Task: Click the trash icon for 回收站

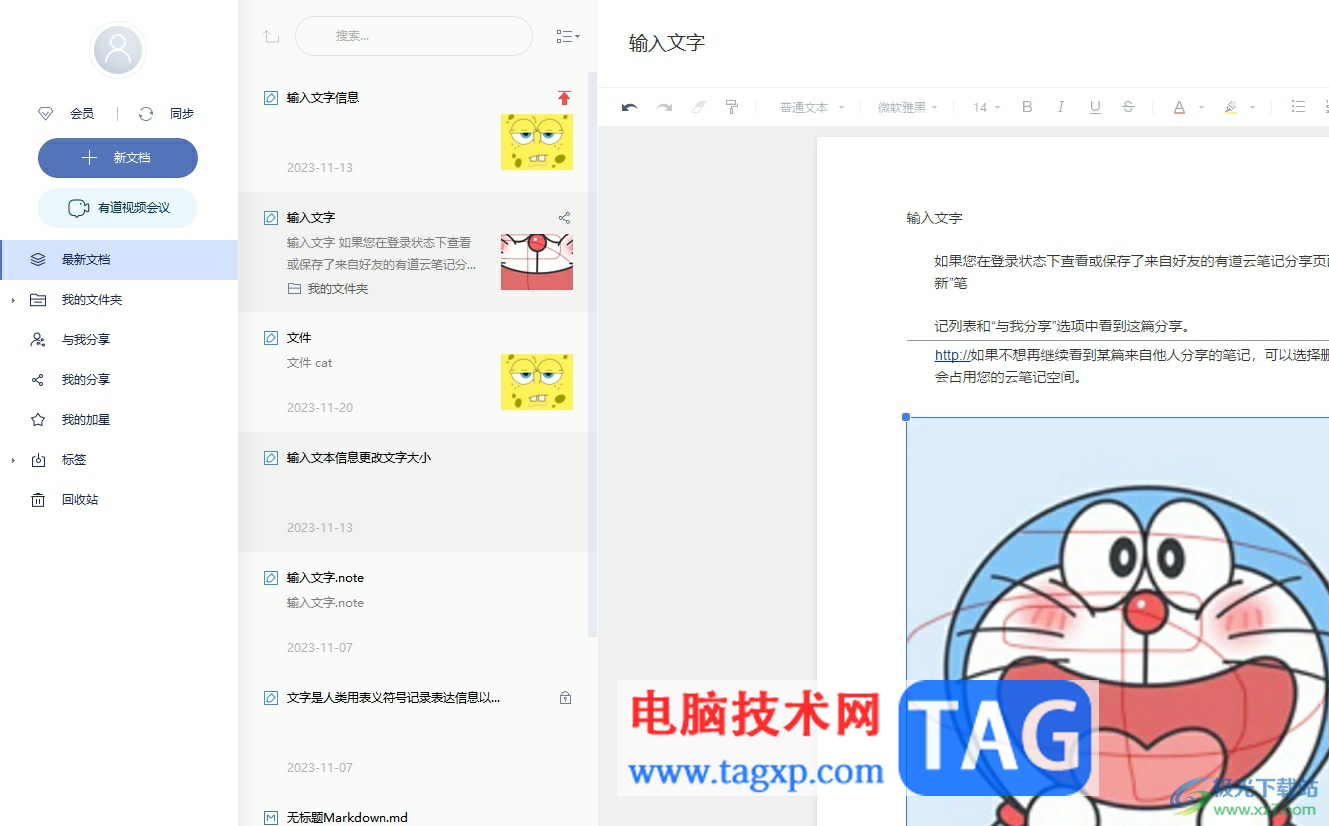Action: (38, 499)
